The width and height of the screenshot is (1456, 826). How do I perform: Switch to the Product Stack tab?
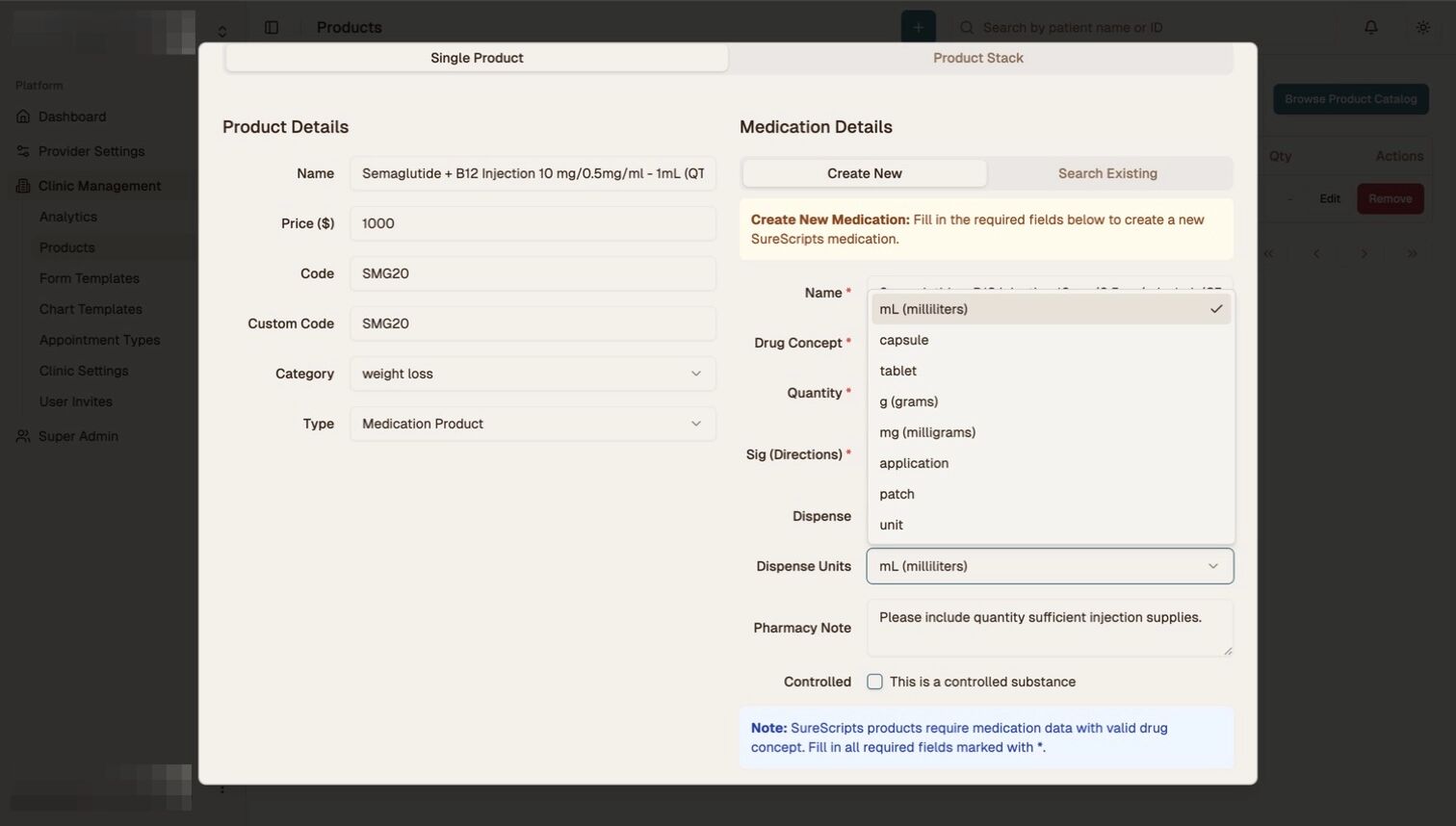point(978,58)
